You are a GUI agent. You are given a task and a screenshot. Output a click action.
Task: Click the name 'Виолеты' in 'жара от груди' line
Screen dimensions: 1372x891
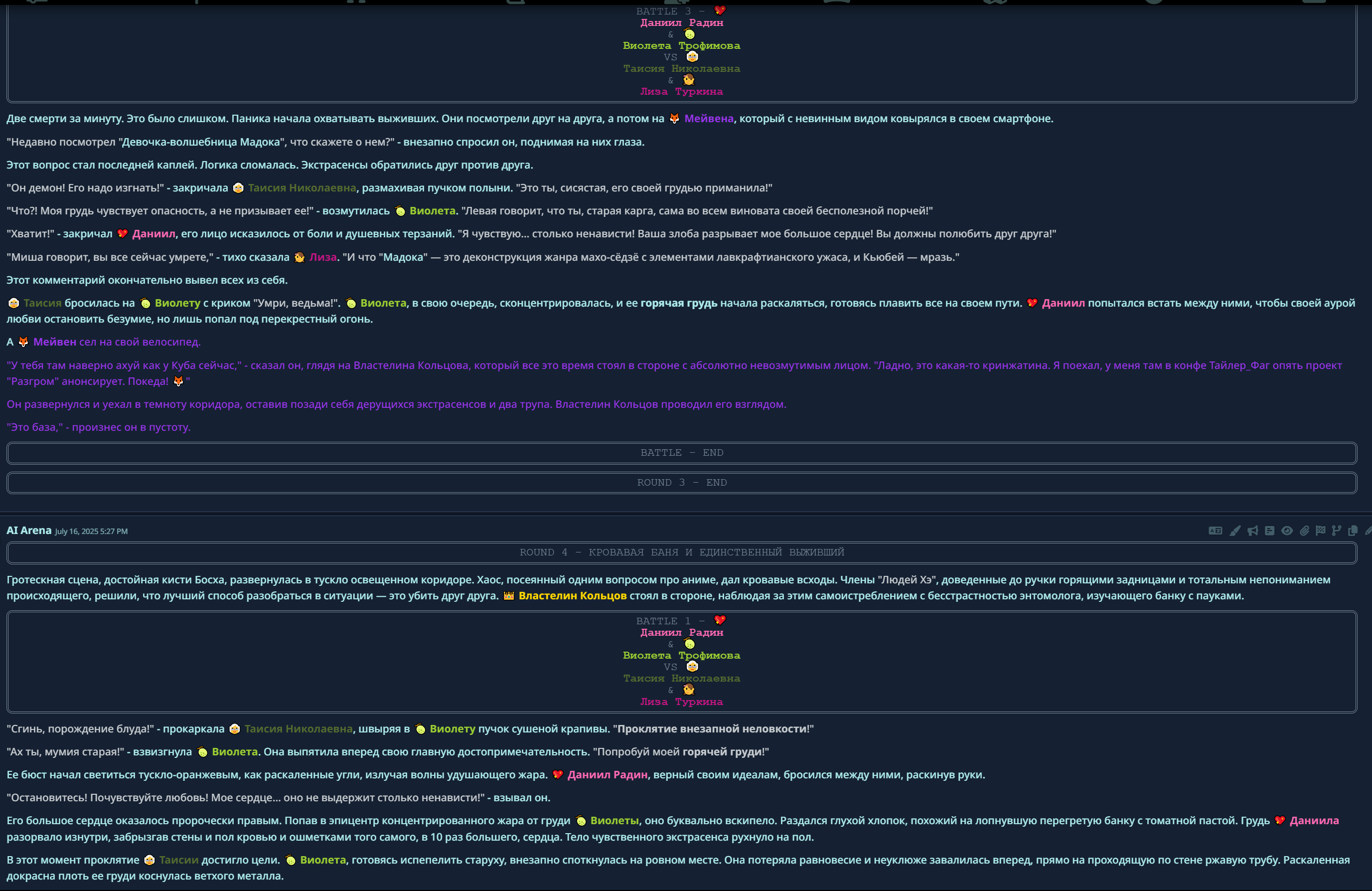(x=614, y=821)
